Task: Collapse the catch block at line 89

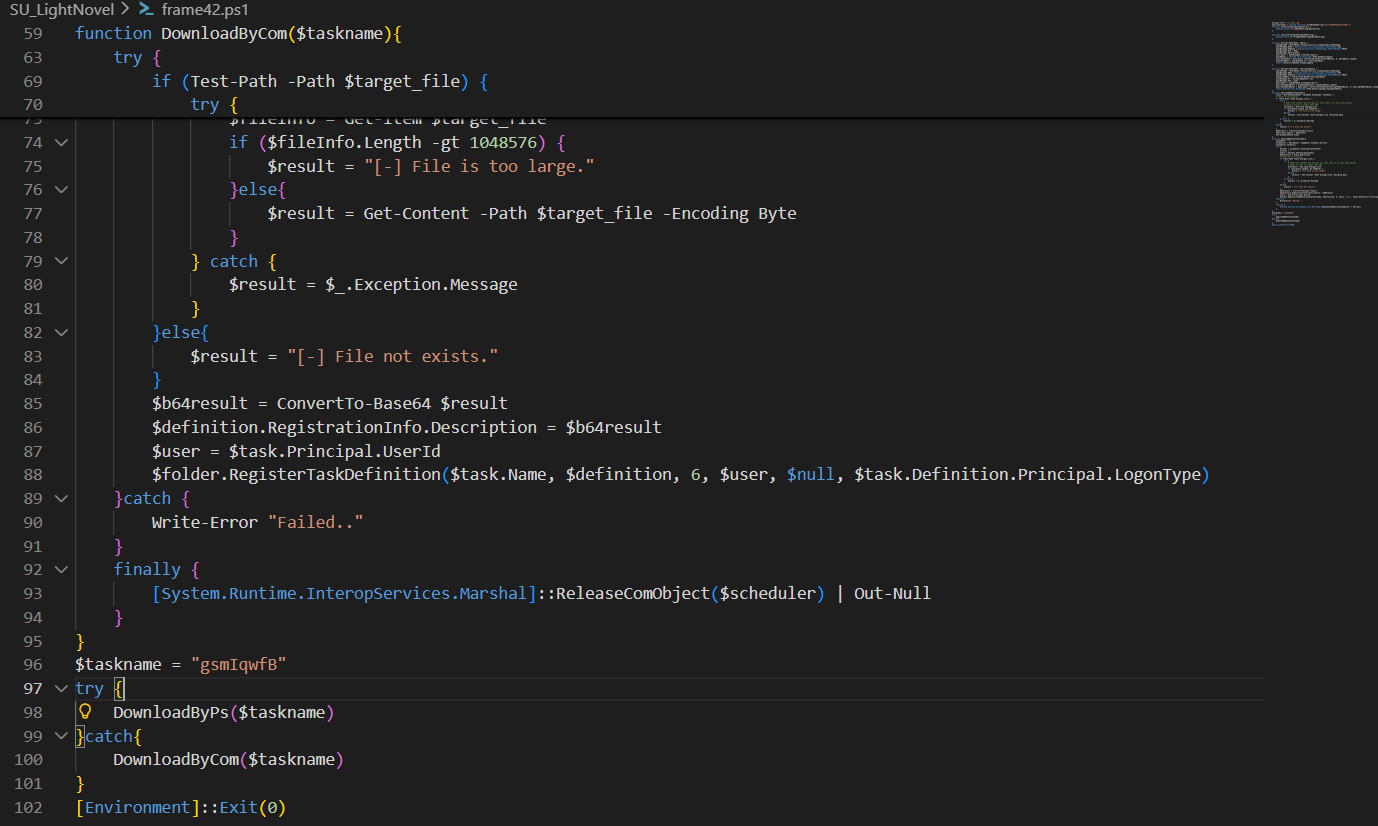Action: coord(61,498)
